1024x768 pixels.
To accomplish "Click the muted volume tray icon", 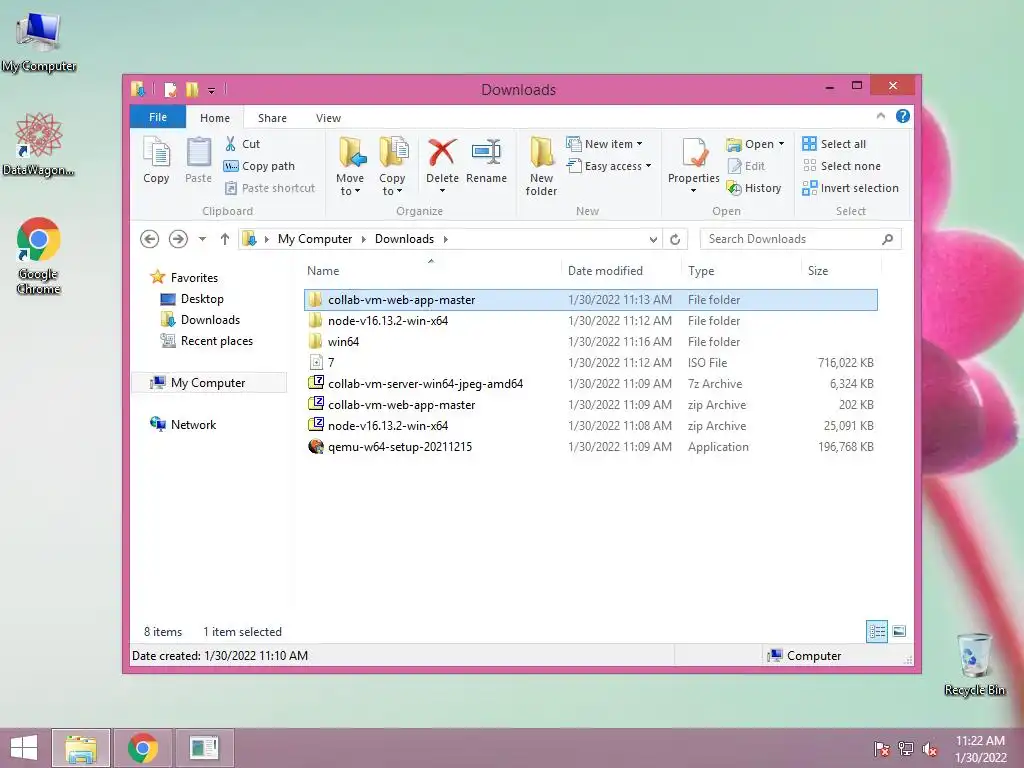I will 930,749.
